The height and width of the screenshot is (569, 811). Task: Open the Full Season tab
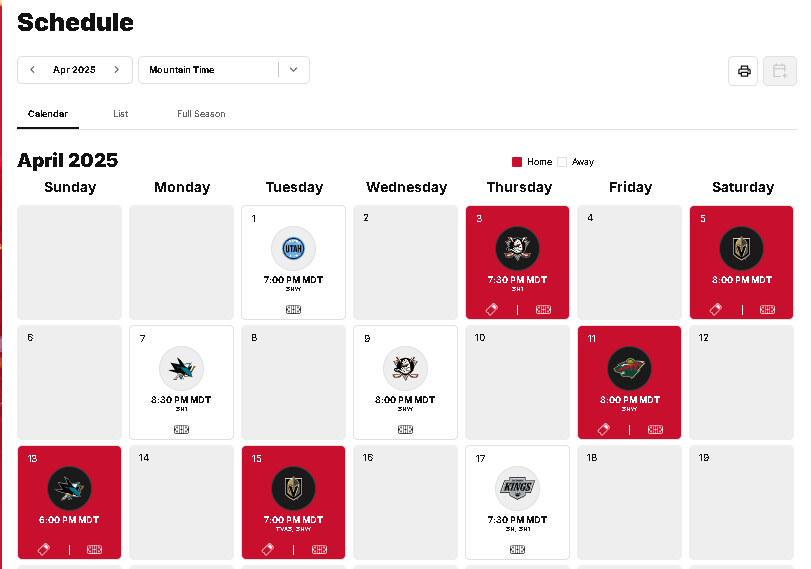tap(201, 114)
